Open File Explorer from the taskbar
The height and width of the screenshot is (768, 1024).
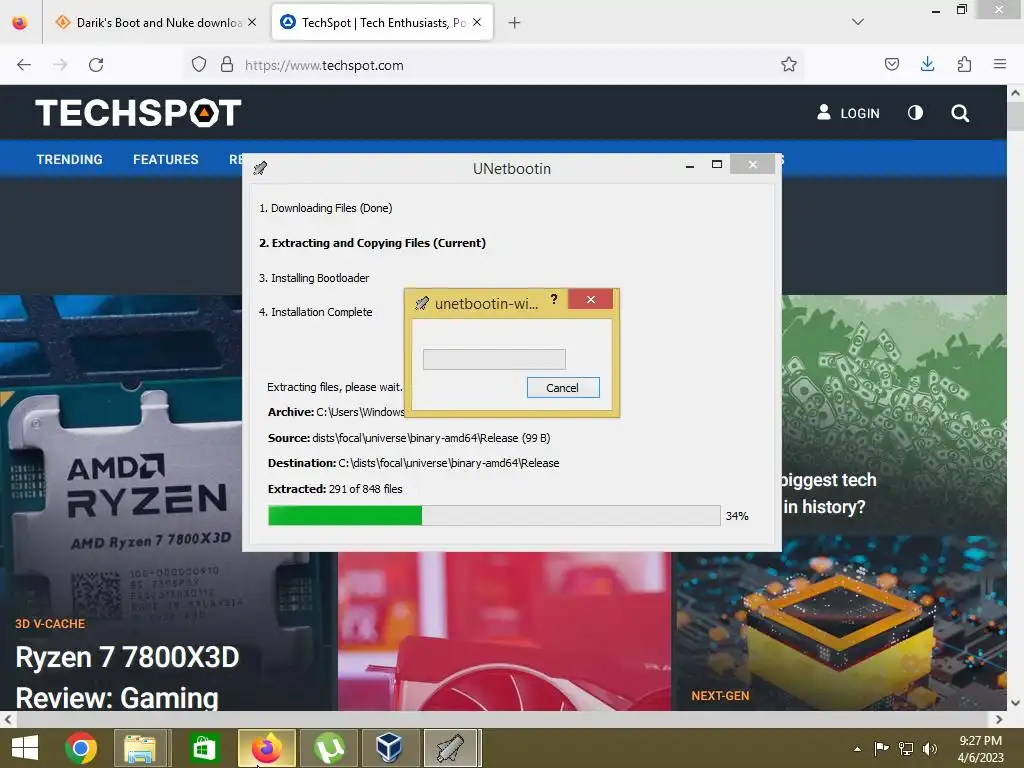(140, 748)
